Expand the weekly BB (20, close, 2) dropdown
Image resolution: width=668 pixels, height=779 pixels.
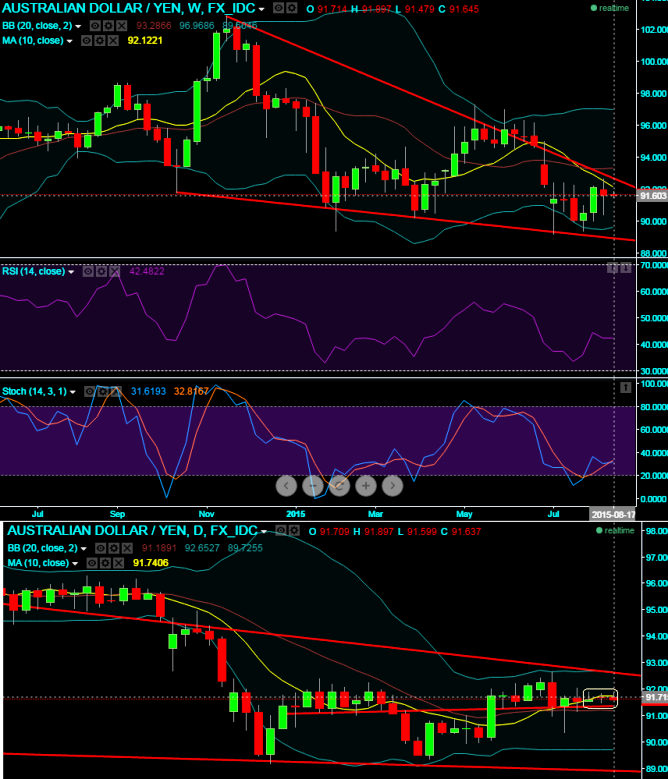point(78,26)
